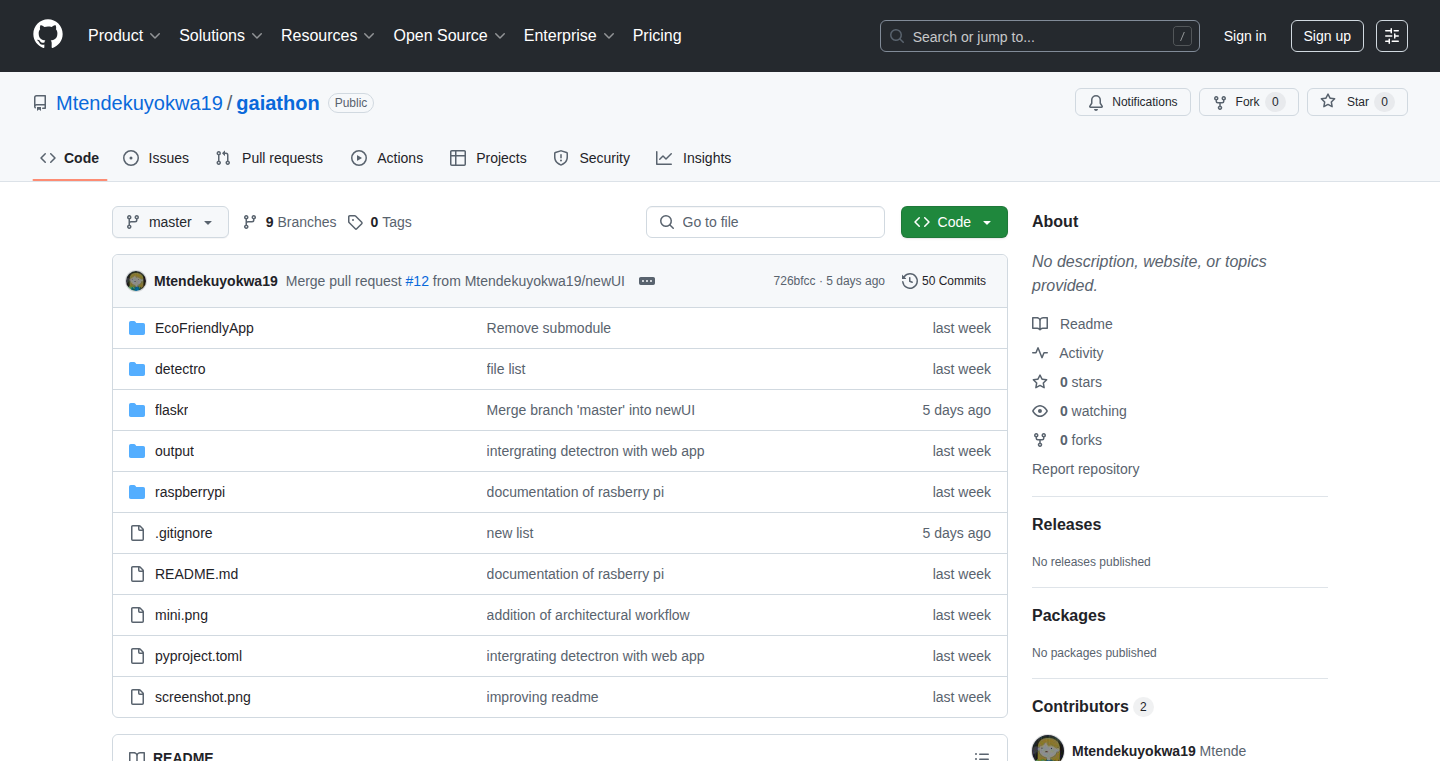
Task: Click the eye icon beside watching
Action: (x=1040, y=411)
